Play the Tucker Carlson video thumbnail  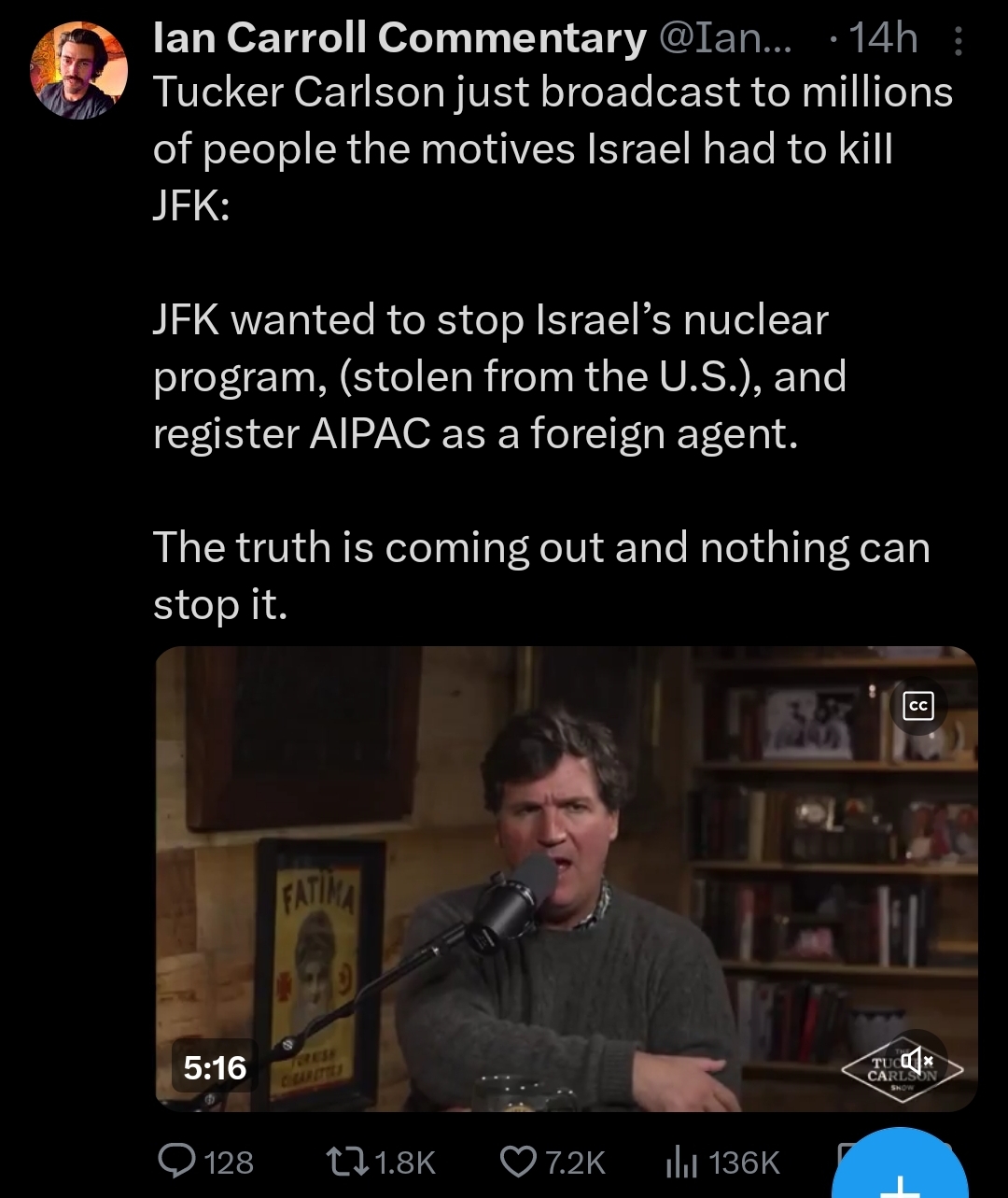click(x=566, y=878)
